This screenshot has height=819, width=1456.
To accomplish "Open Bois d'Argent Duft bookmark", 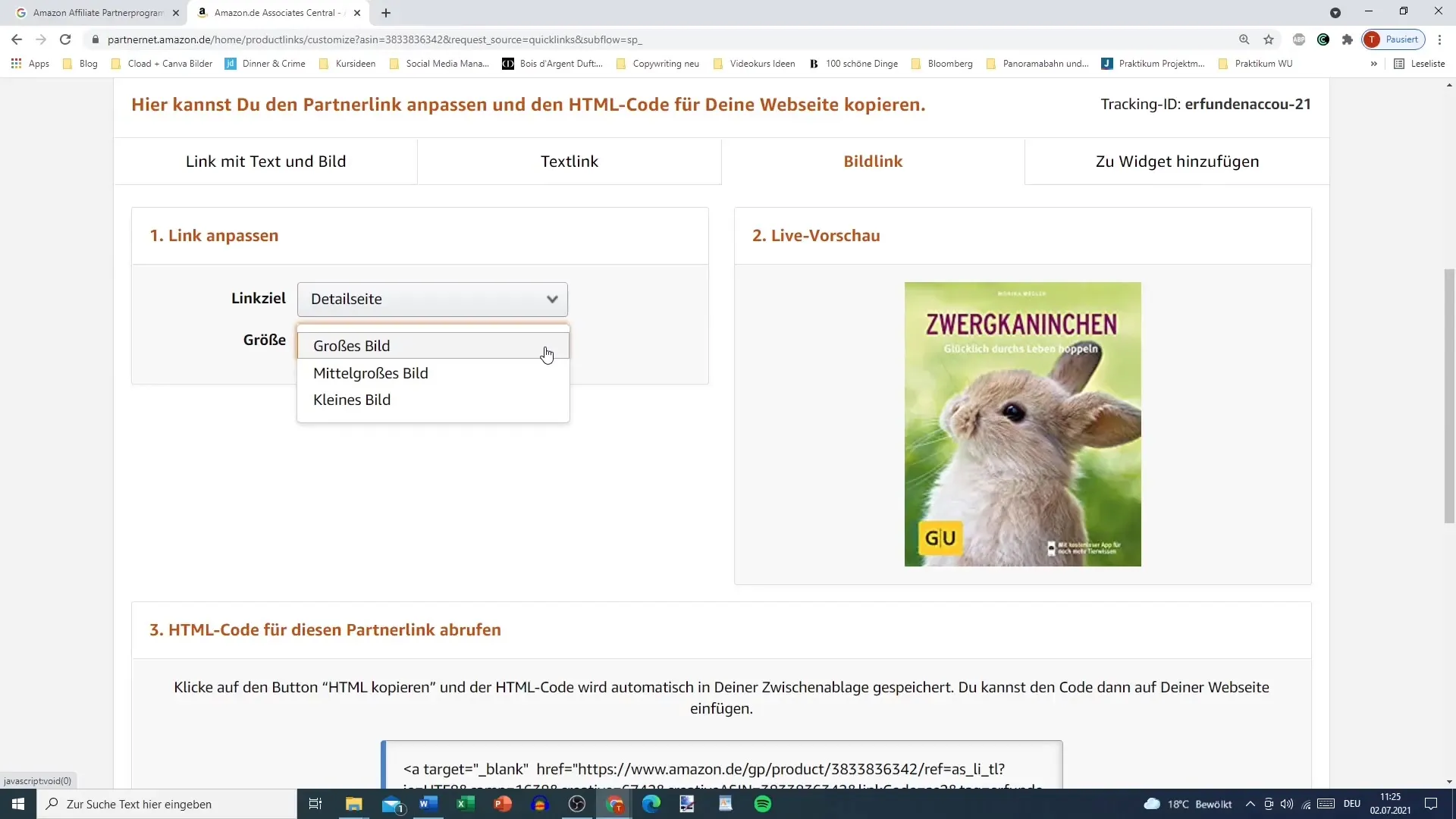I will tap(553, 64).
